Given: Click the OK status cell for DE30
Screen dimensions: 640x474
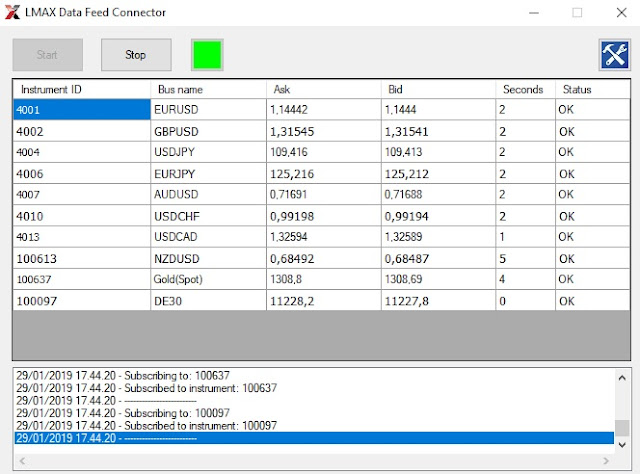Looking at the screenshot, I should (593, 301).
